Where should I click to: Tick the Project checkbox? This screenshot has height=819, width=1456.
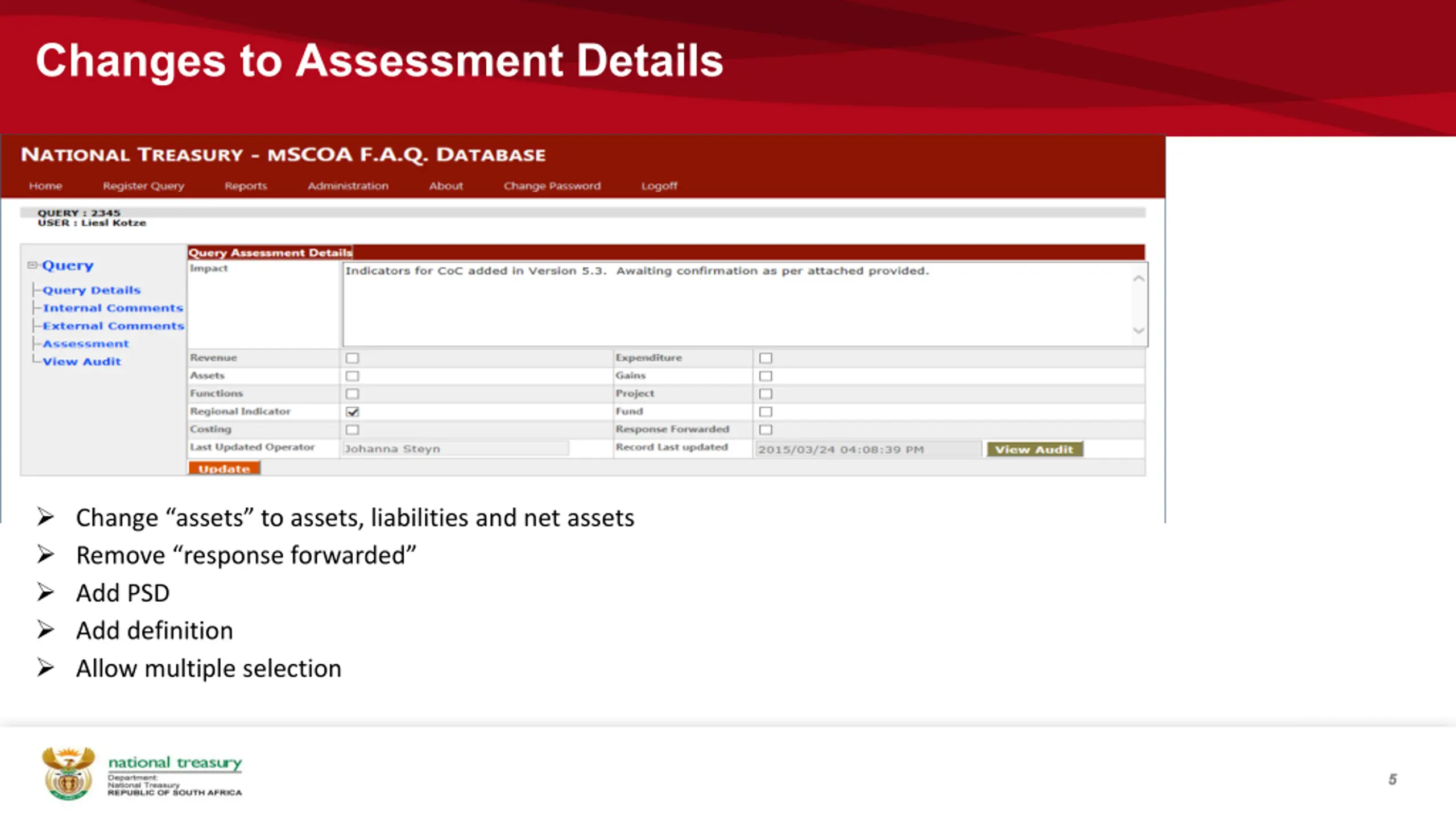[x=766, y=394]
